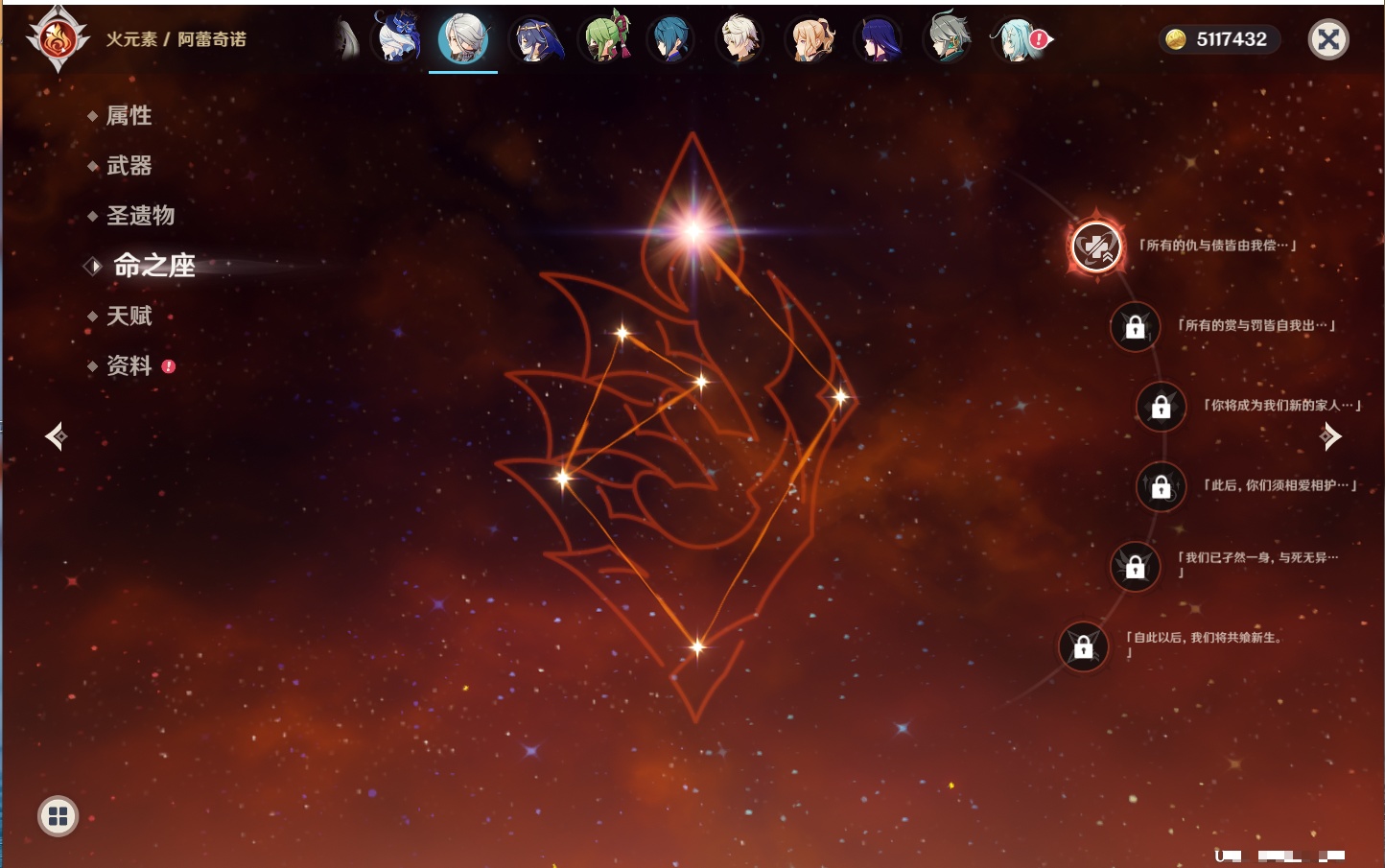Open locked node beside 「自此以后, 我们将共飨新生。」
Image resolution: width=1385 pixels, height=868 pixels.
pos(1083,645)
